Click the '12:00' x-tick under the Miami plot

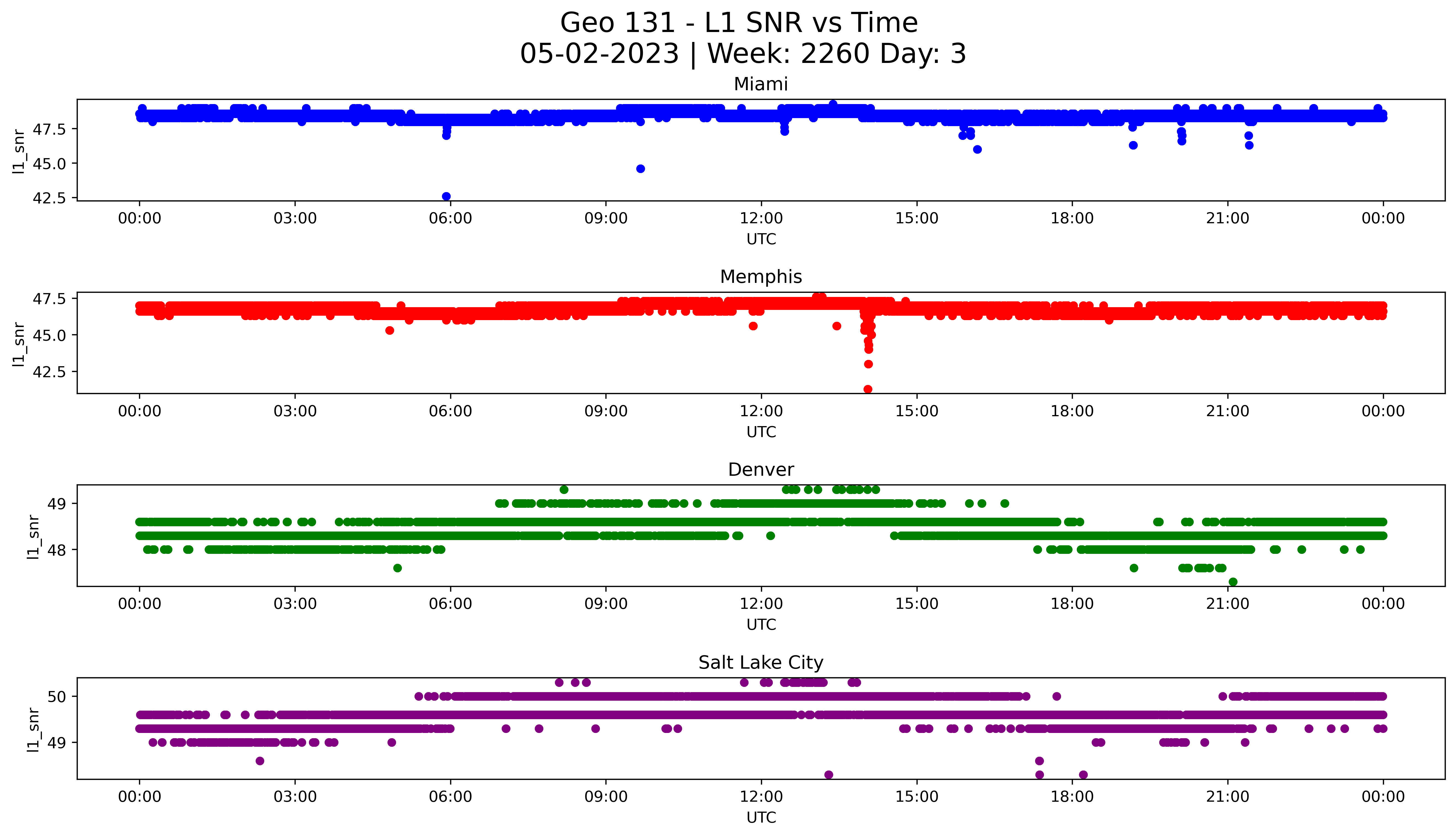(x=761, y=219)
